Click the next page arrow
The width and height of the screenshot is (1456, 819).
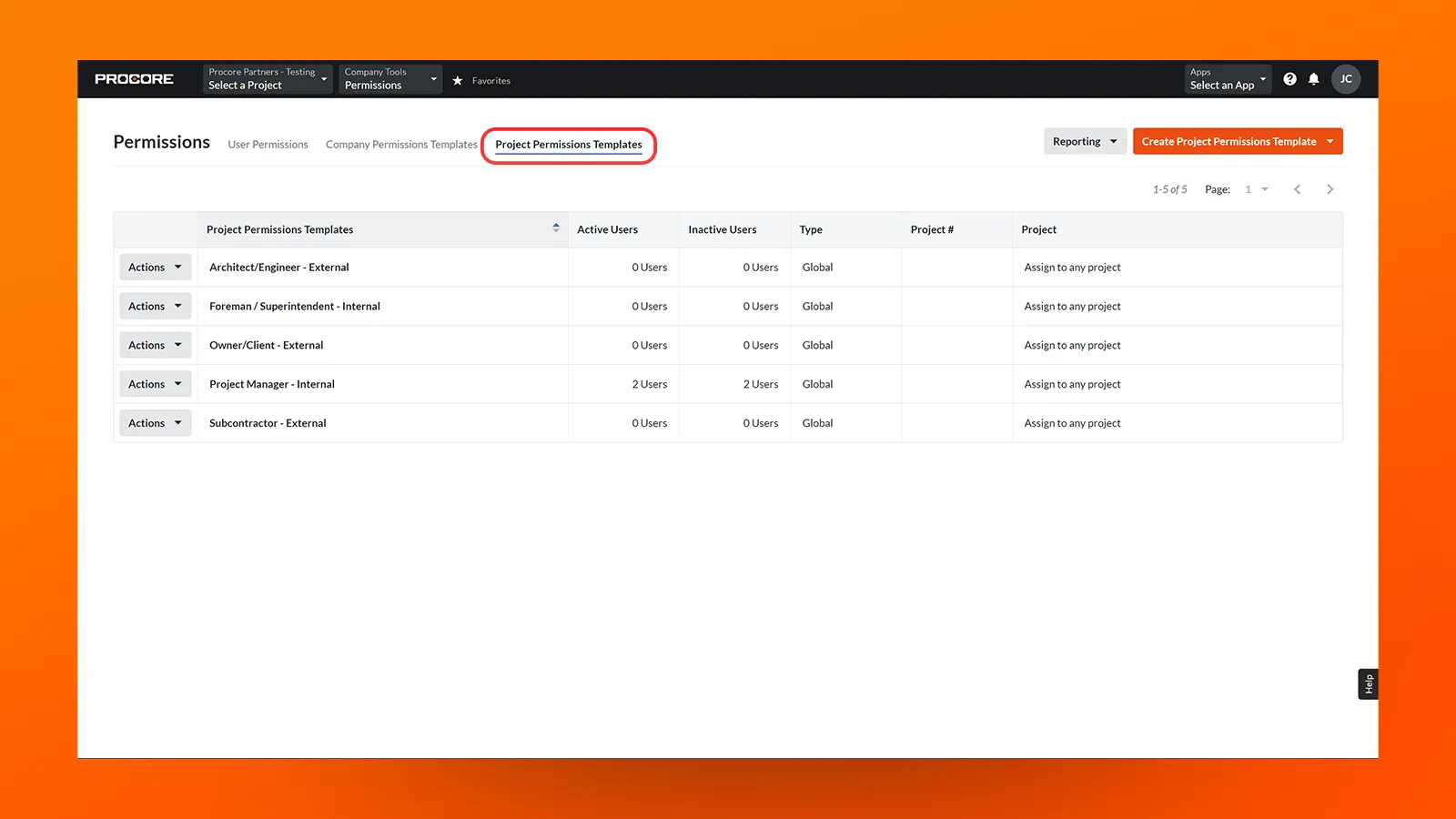tap(1330, 188)
